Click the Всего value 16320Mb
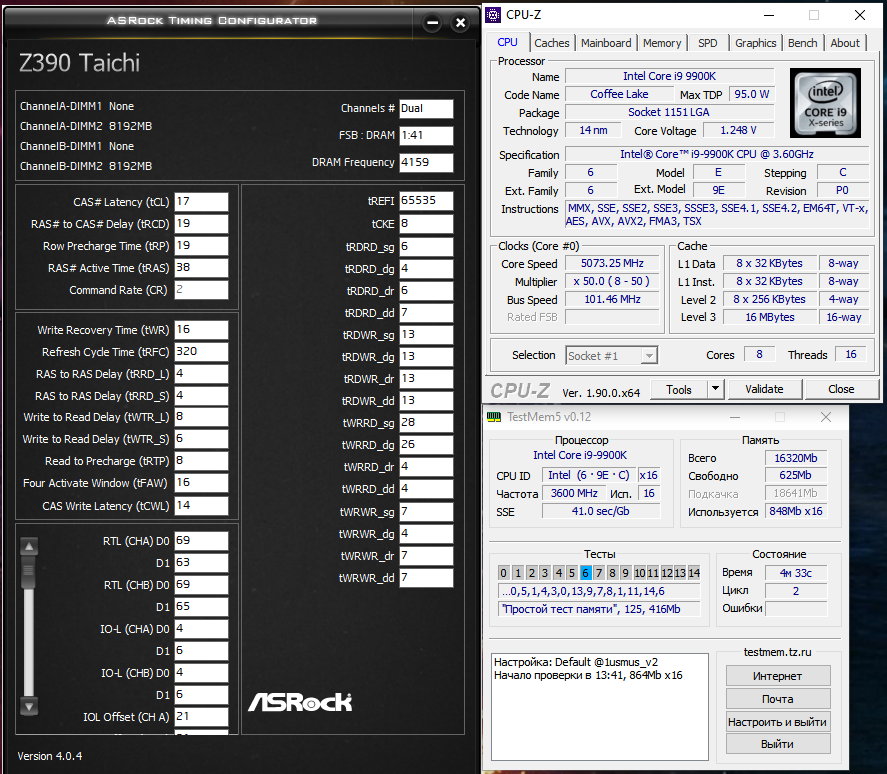887x774 pixels. [x=796, y=458]
